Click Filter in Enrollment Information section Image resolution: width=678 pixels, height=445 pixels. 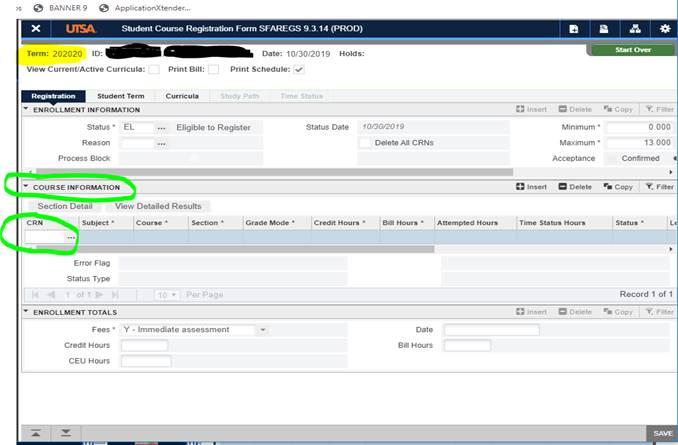[x=658, y=108]
